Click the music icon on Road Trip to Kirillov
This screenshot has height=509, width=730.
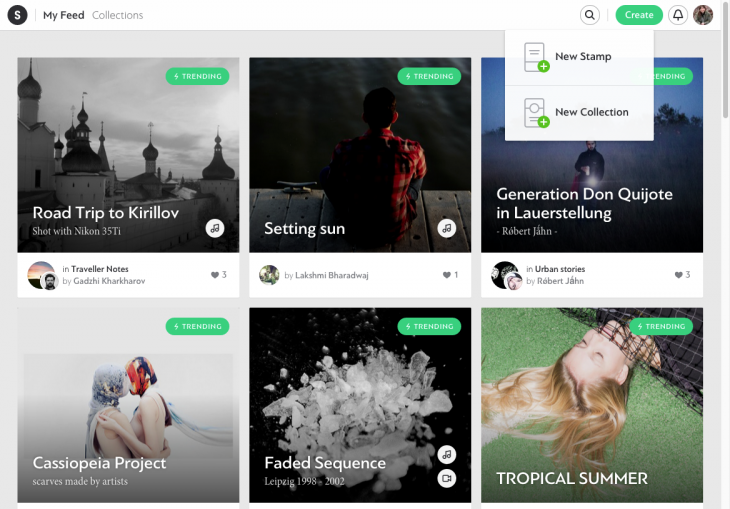(215, 228)
